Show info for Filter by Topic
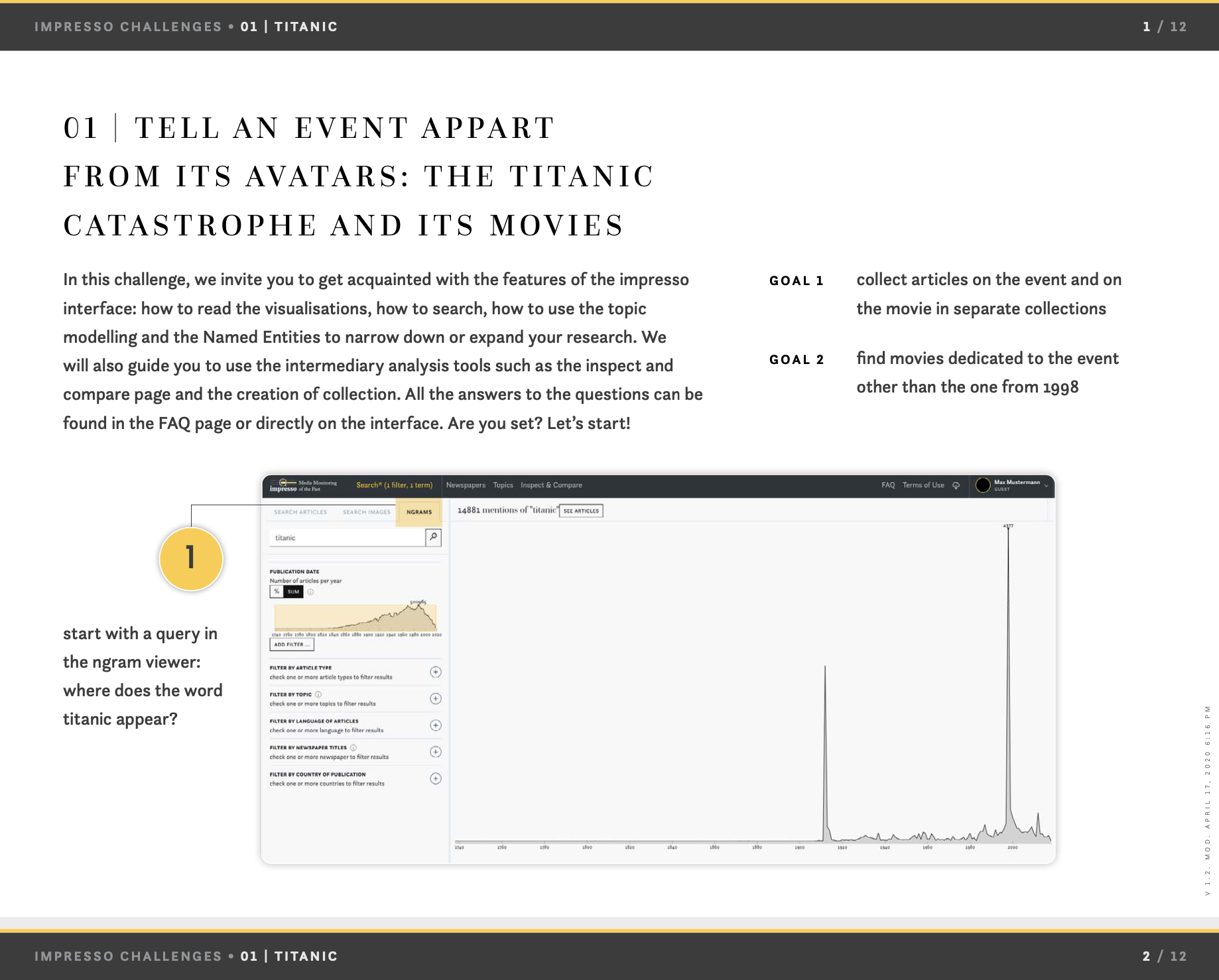 coord(318,694)
